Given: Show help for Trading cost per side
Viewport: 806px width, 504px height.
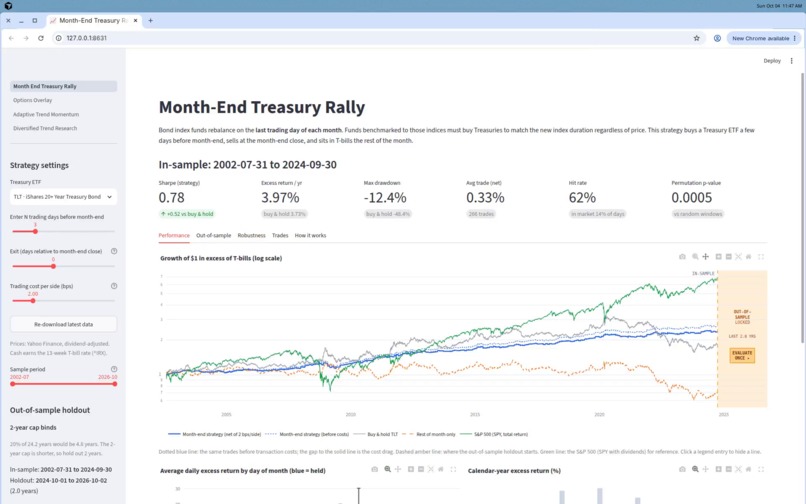Looking at the screenshot, I should click(114, 286).
